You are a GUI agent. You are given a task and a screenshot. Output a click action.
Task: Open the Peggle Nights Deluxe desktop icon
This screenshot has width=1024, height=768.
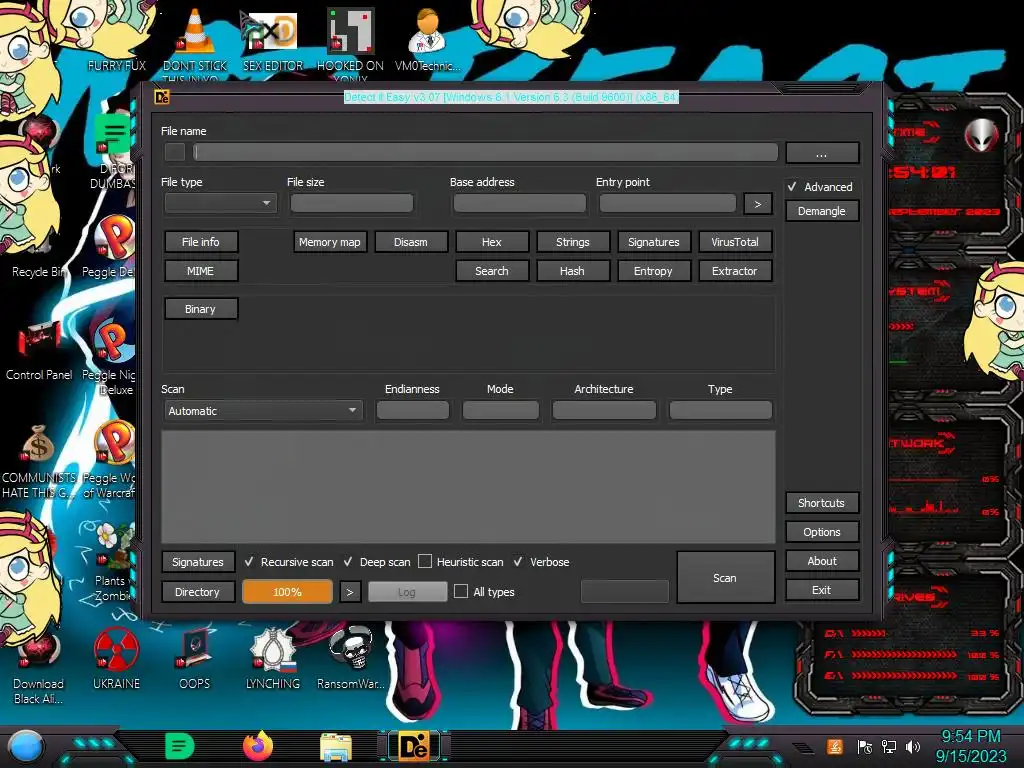pyautogui.click(x=111, y=356)
